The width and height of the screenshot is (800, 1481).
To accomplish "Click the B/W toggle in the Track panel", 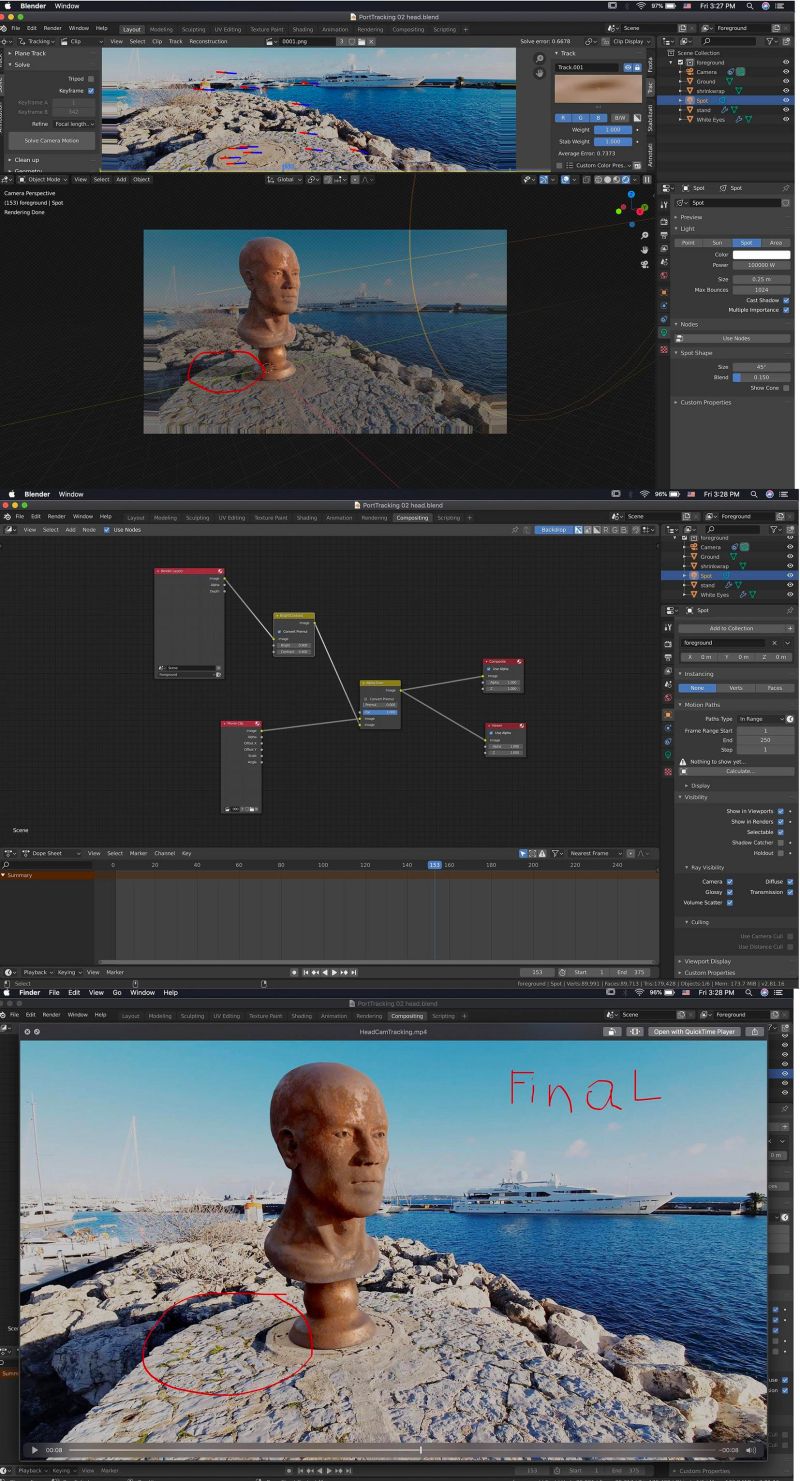I will click(x=619, y=118).
